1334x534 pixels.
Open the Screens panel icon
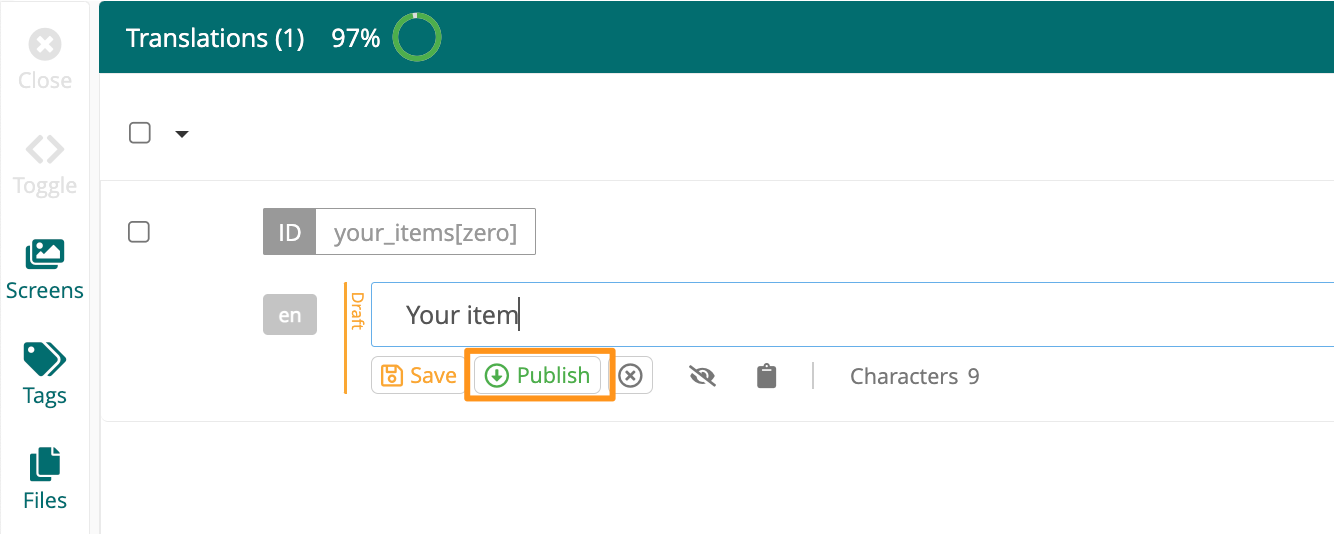[x=45, y=254]
